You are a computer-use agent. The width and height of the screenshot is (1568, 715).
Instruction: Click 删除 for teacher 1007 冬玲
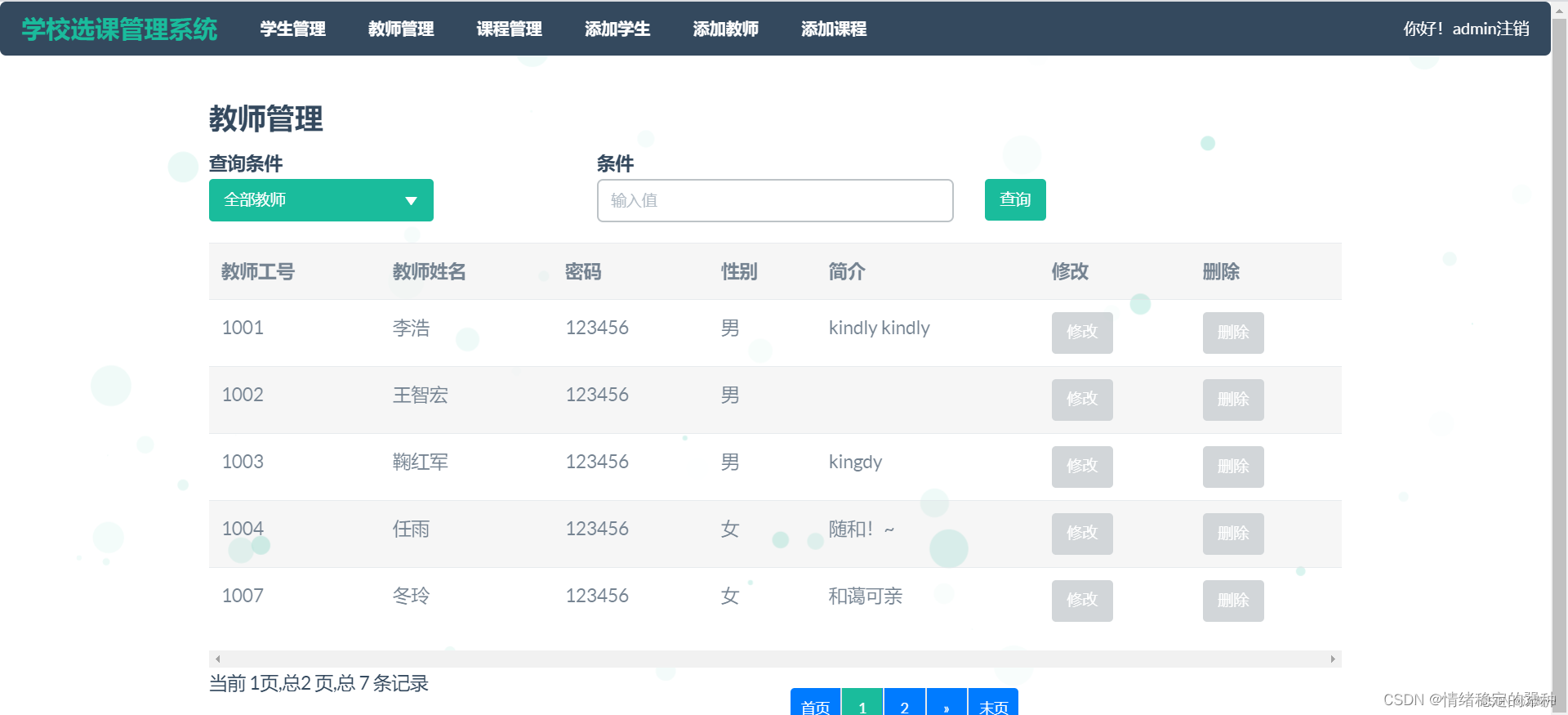1233,601
